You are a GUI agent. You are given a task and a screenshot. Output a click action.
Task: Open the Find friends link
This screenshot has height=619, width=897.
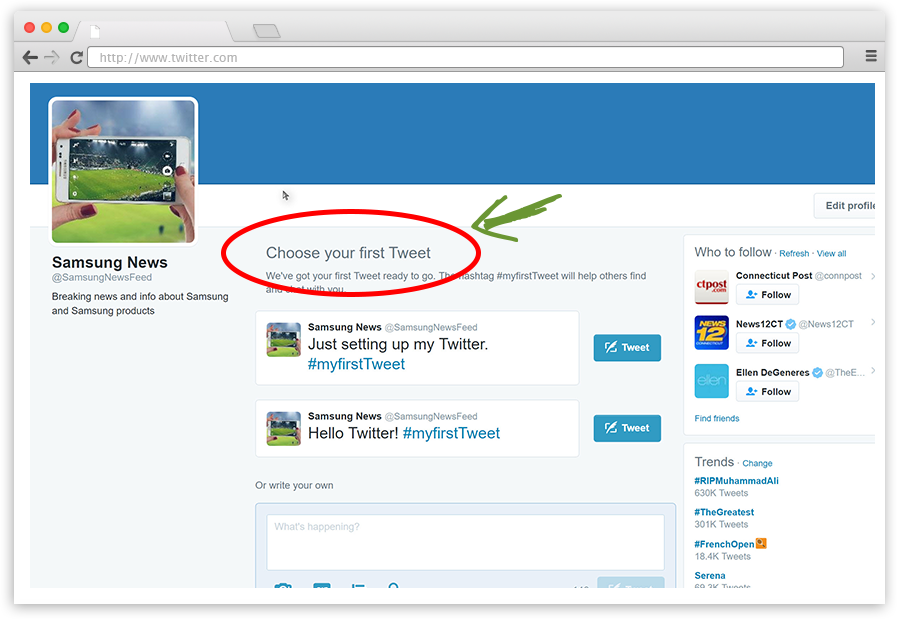click(717, 419)
